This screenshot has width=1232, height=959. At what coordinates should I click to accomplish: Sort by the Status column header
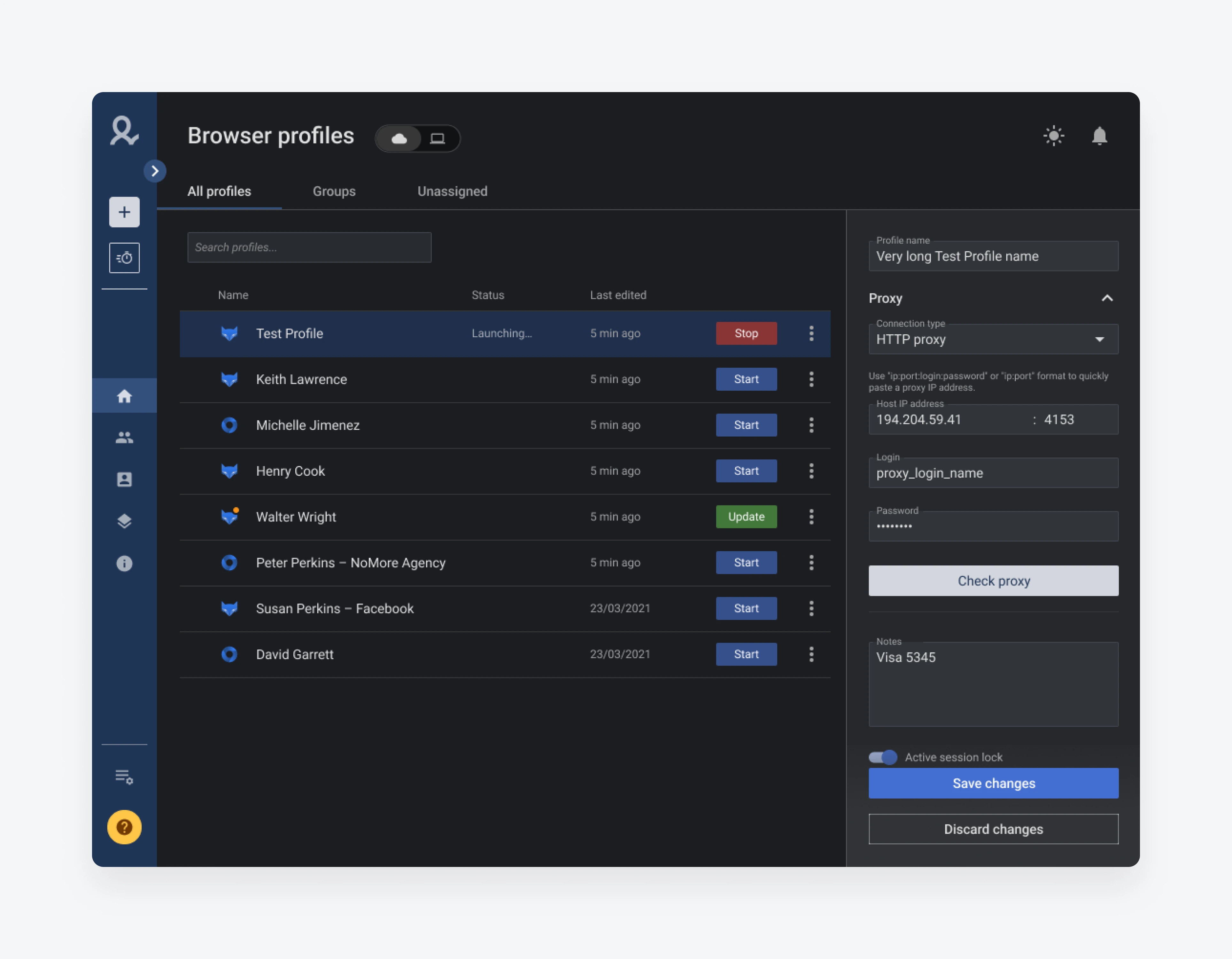[488, 295]
